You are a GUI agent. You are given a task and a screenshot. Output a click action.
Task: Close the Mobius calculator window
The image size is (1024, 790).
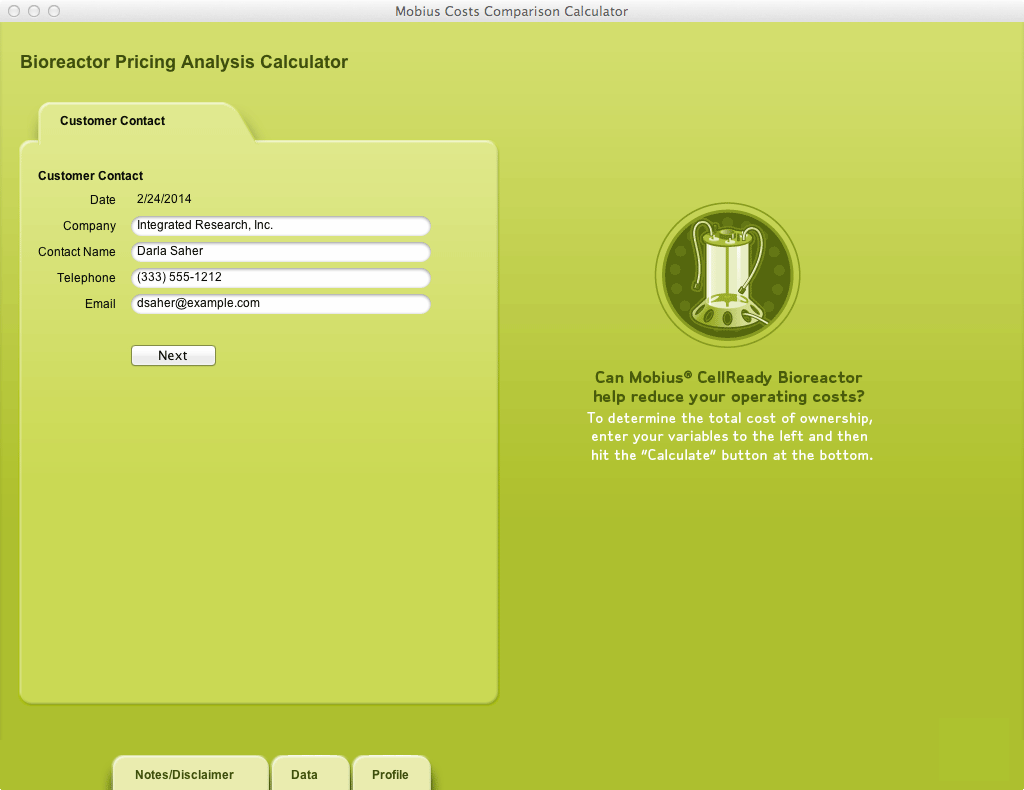(14, 11)
